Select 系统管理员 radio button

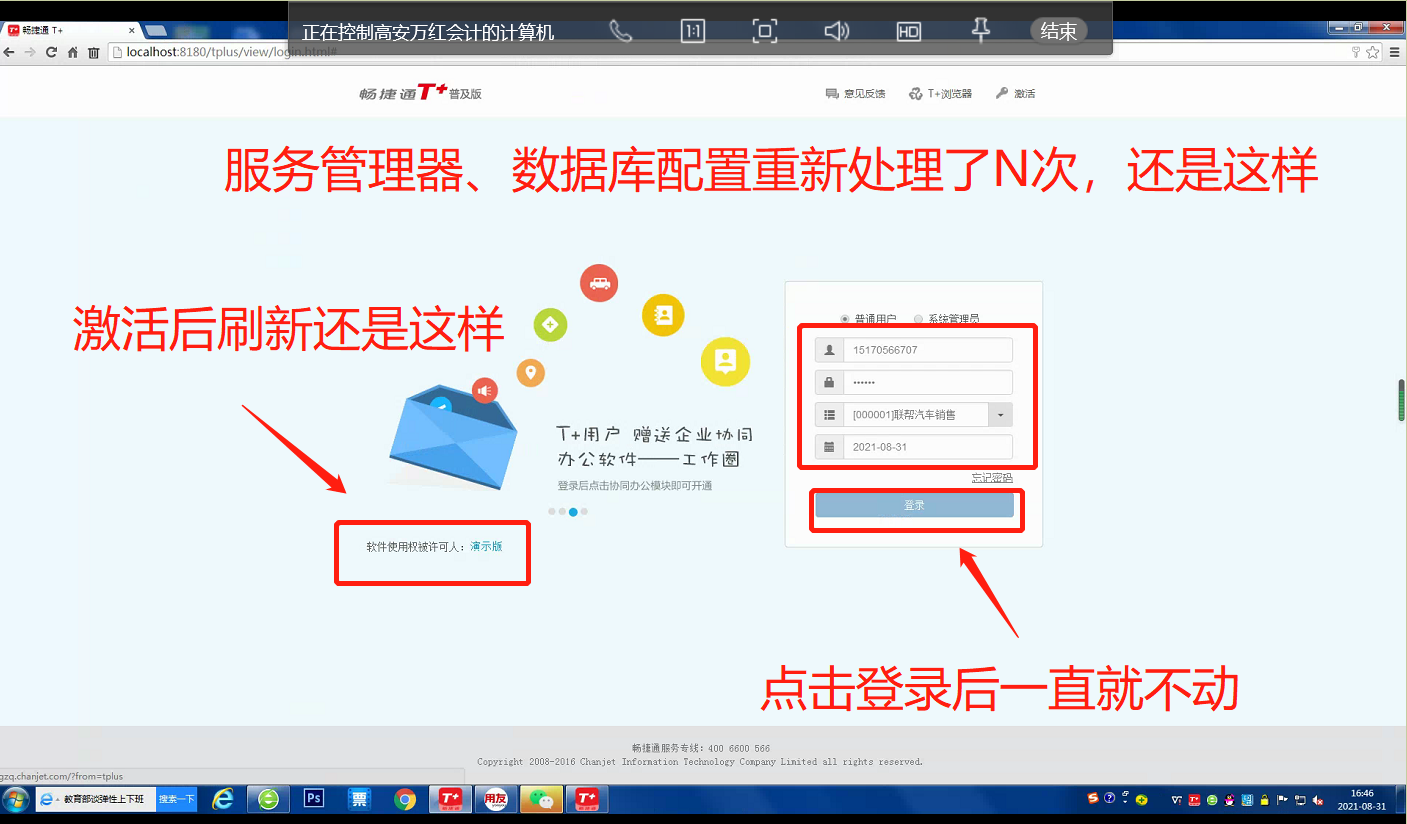(918, 319)
